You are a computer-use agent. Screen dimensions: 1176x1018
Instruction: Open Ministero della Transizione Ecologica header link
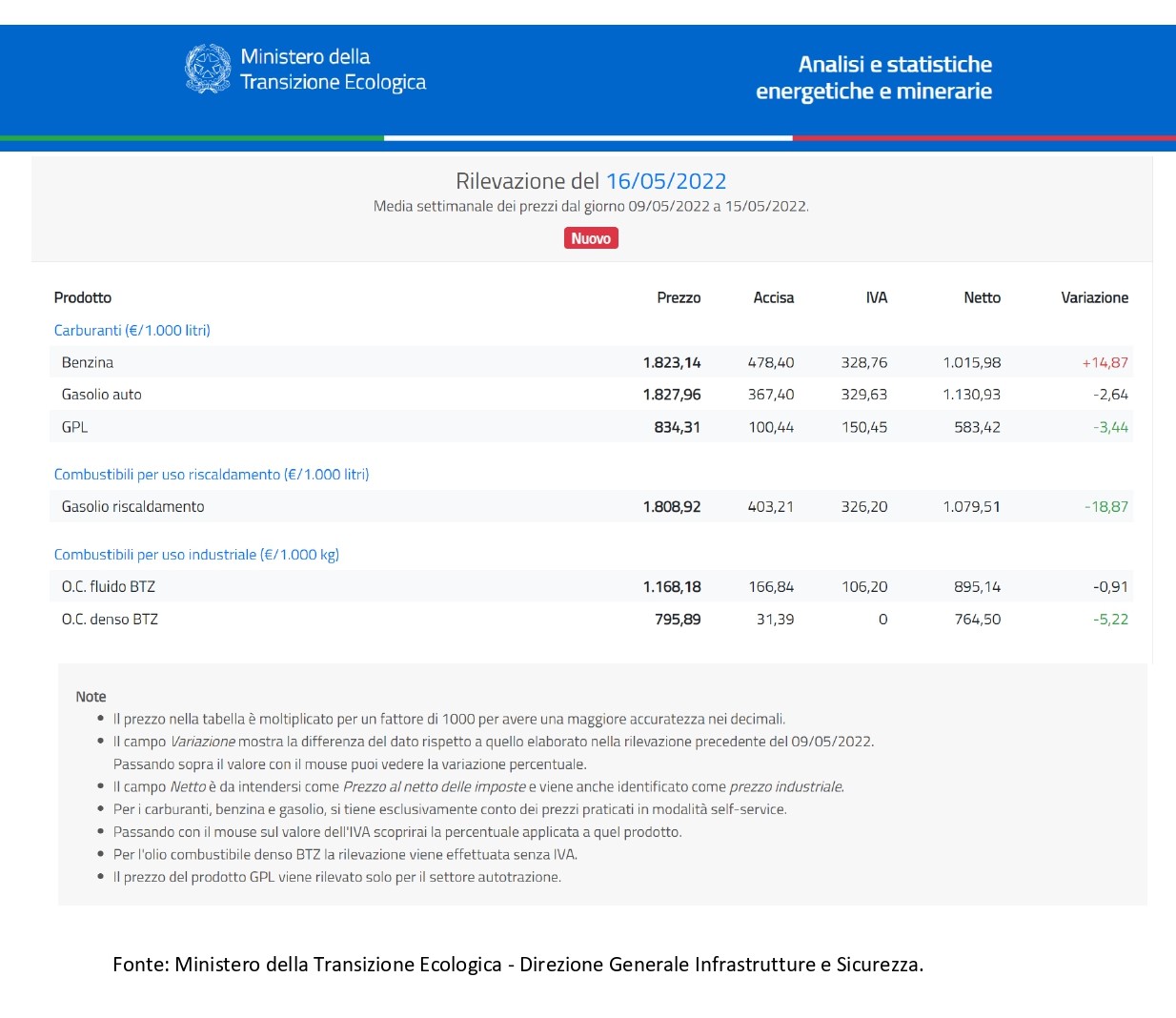click(333, 70)
